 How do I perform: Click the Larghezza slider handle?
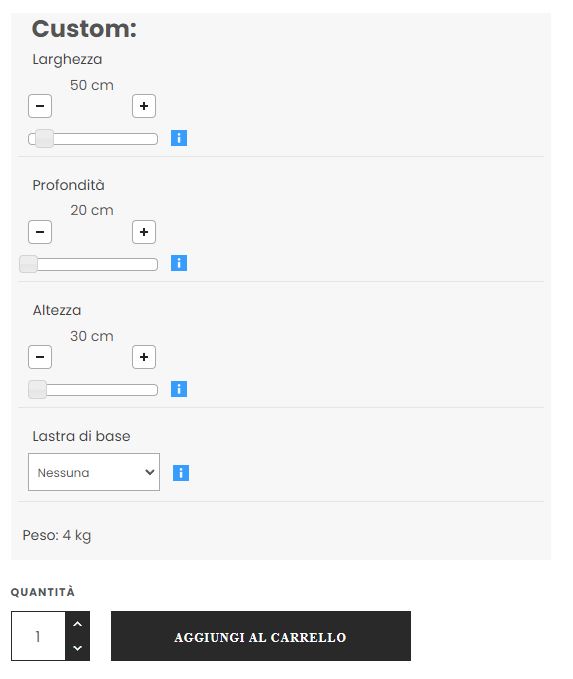pyautogui.click(x=45, y=139)
